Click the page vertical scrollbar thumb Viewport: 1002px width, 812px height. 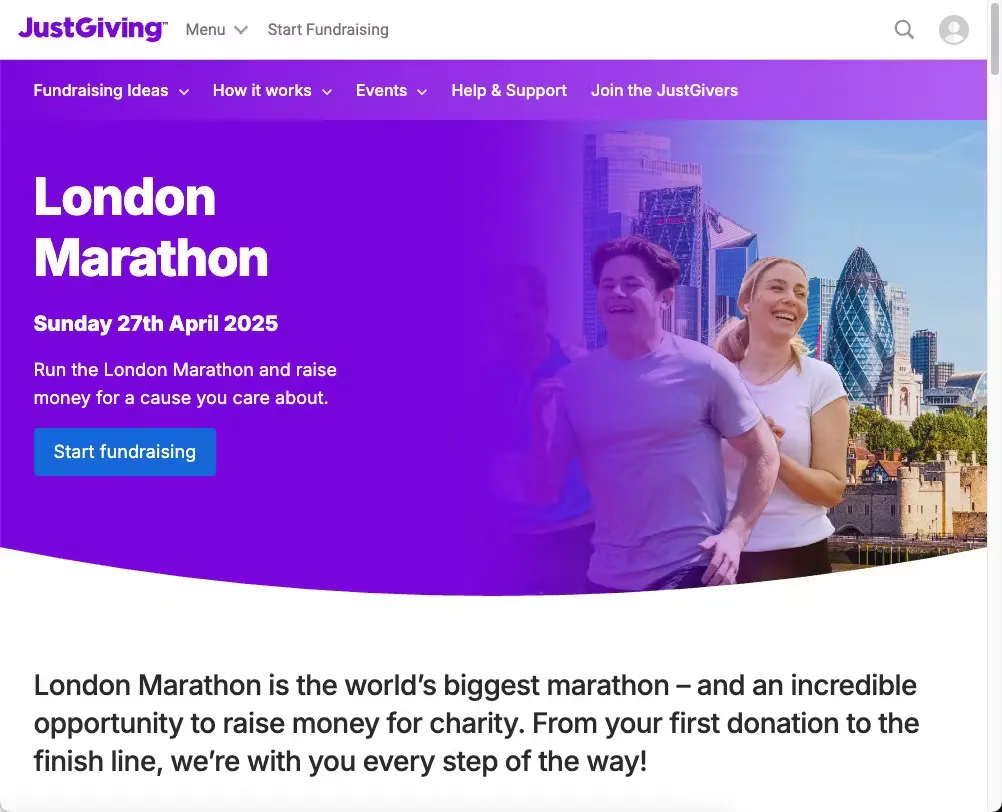pyautogui.click(x=994, y=38)
